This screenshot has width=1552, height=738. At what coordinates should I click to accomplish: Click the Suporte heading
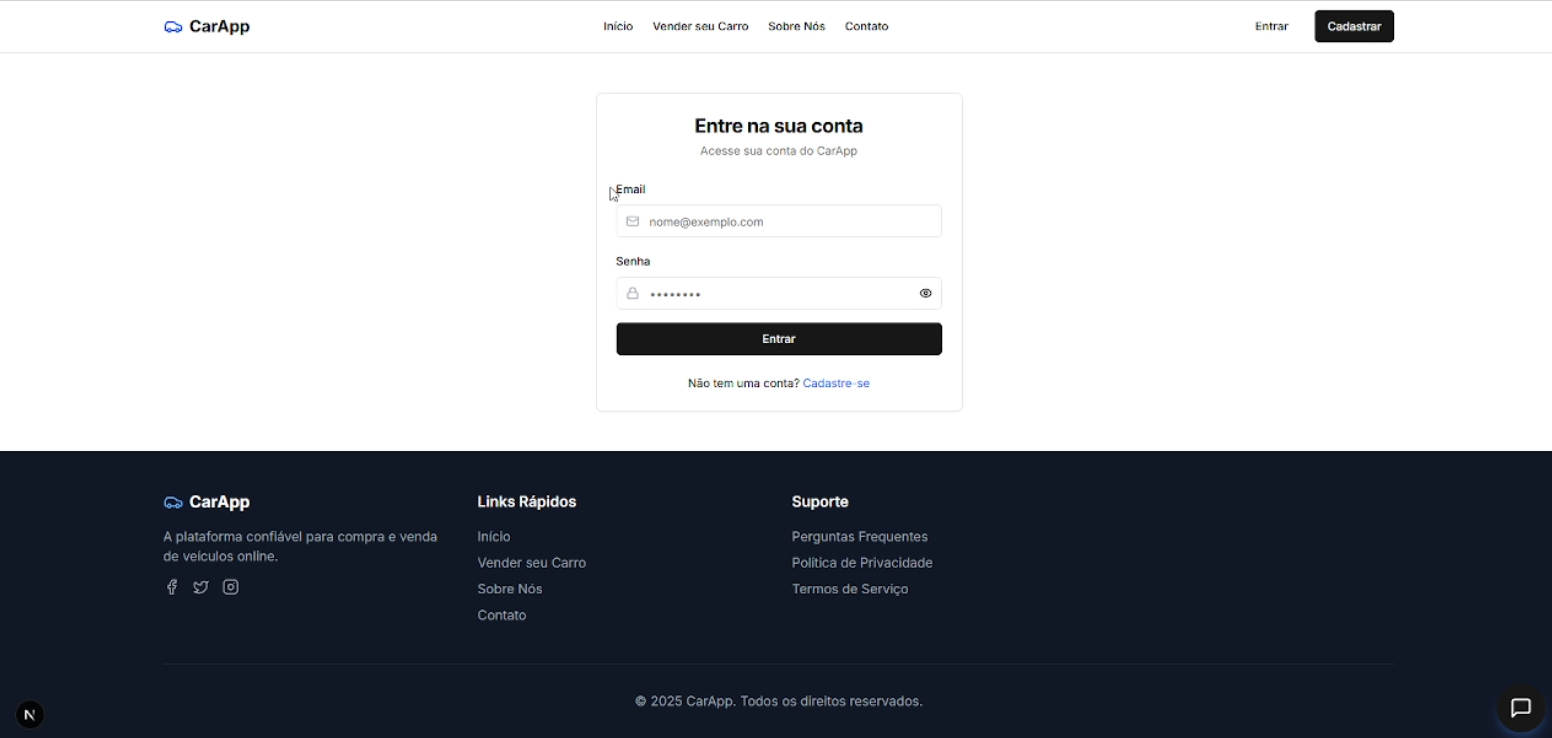[820, 502]
